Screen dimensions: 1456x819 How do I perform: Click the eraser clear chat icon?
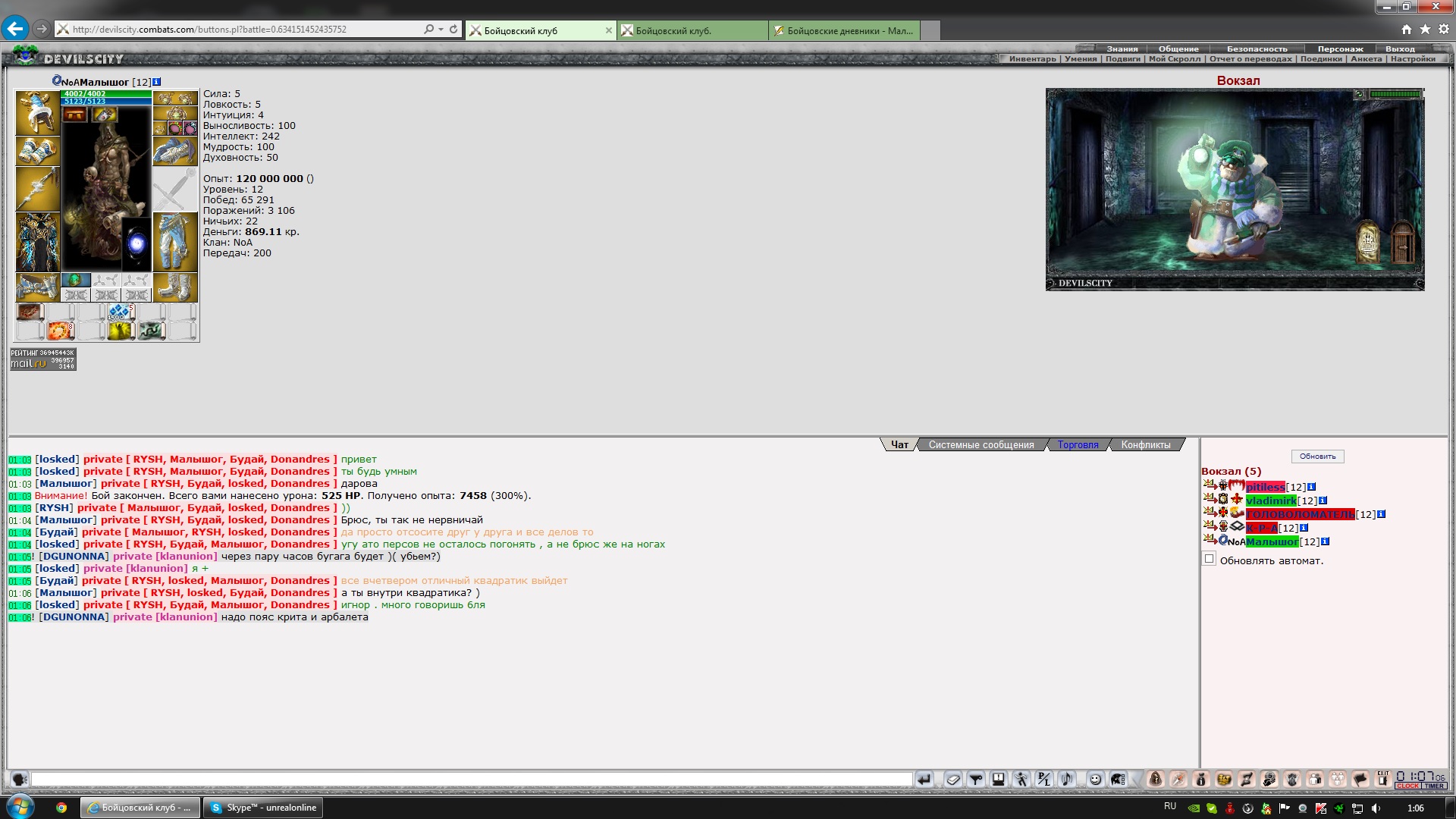tap(953, 779)
